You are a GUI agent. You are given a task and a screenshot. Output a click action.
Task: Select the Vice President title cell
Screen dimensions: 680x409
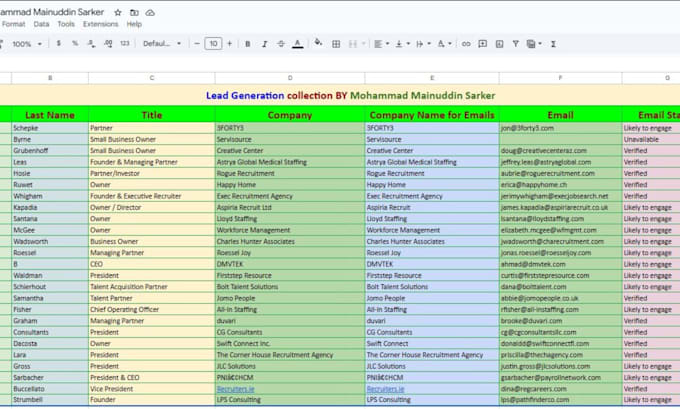coord(151,389)
